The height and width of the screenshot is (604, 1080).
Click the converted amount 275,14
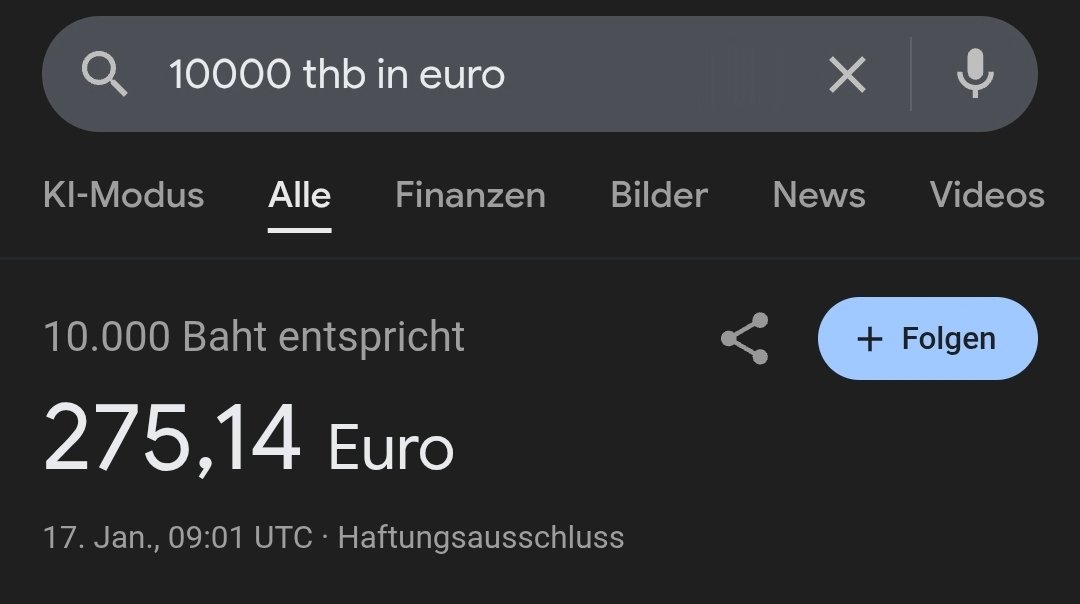pos(172,440)
